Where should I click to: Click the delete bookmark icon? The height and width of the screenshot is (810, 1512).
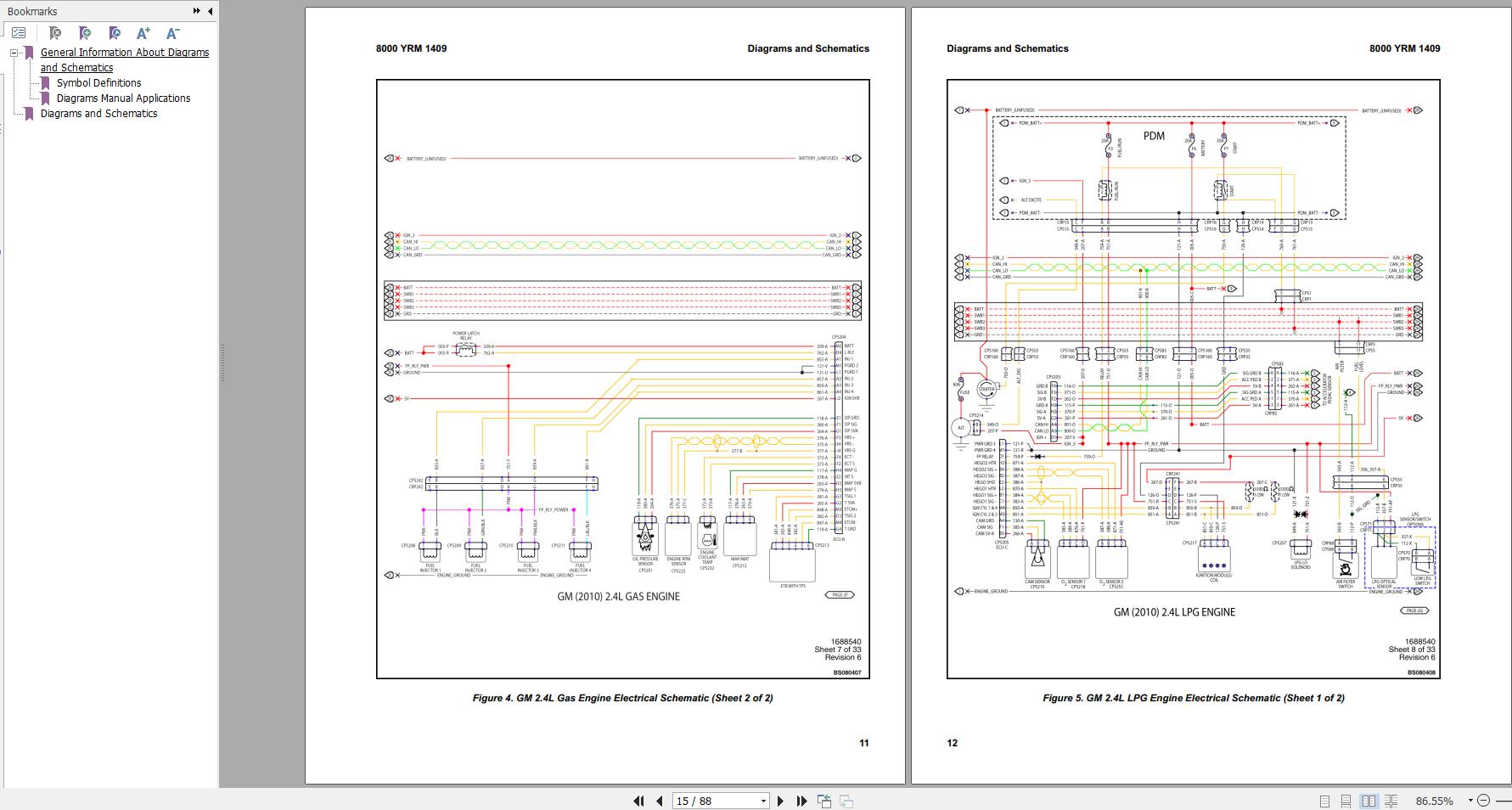tap(55, 33)
